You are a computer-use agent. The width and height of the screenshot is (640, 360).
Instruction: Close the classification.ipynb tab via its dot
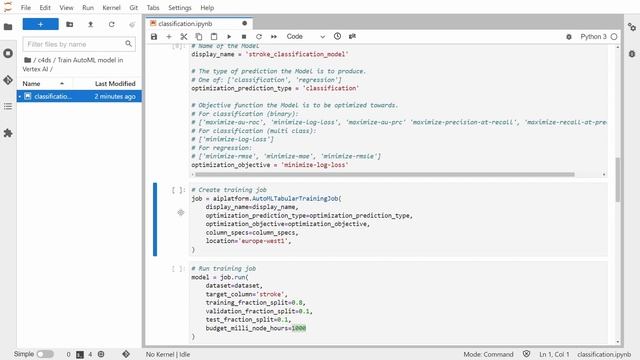point(244,24)
